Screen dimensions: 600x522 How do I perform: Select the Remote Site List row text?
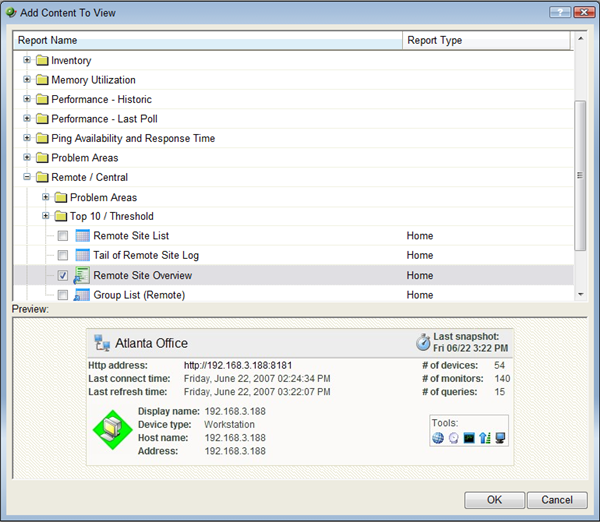point(131,236)
